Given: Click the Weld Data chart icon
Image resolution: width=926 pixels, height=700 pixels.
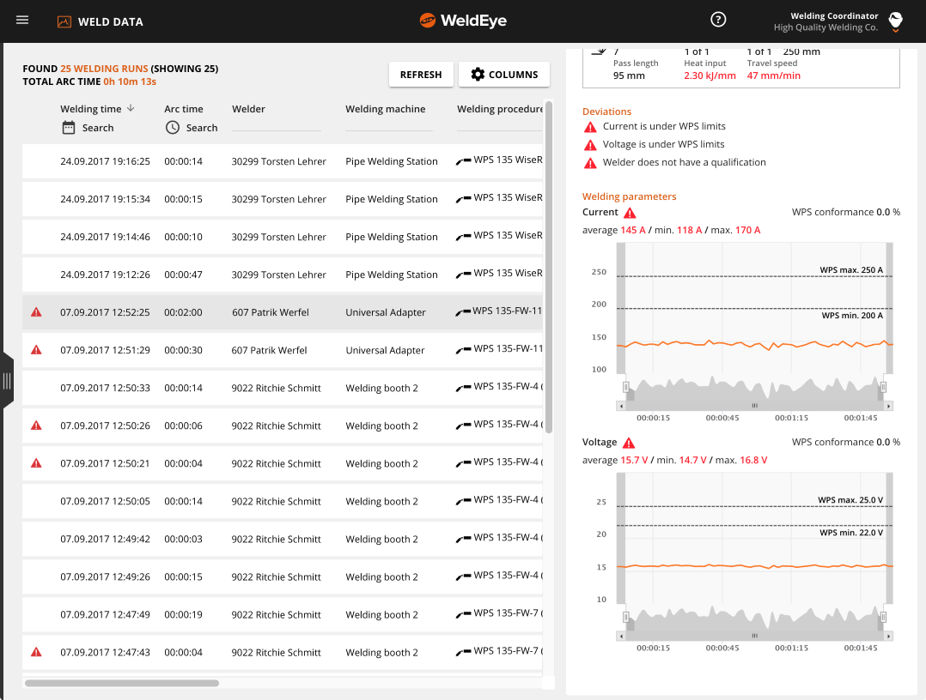Looking at the screenshot, I should [64, 22].
